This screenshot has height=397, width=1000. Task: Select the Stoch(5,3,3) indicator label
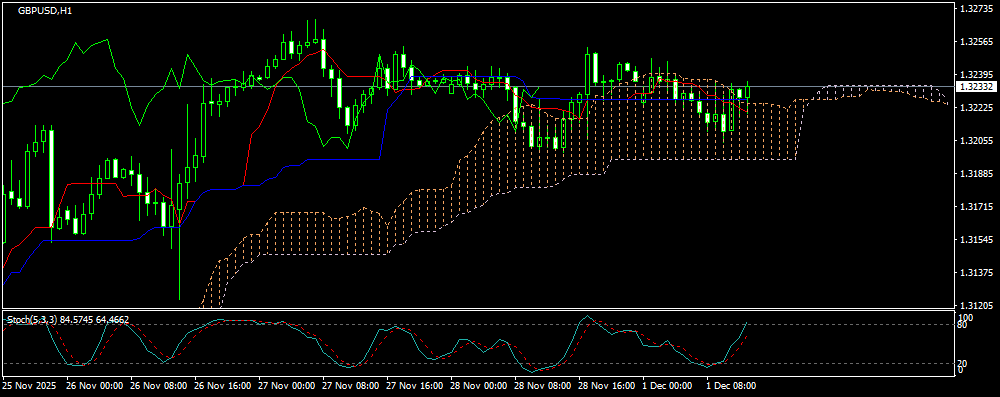coord(68,319)
